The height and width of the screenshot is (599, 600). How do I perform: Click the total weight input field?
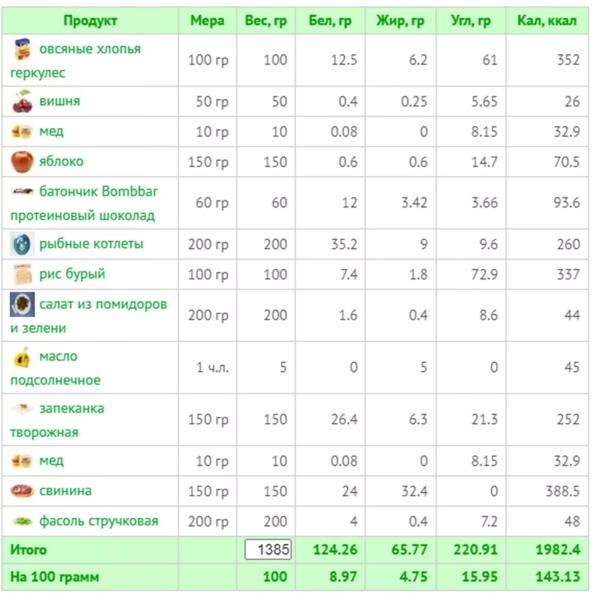[x=268, y=550]
